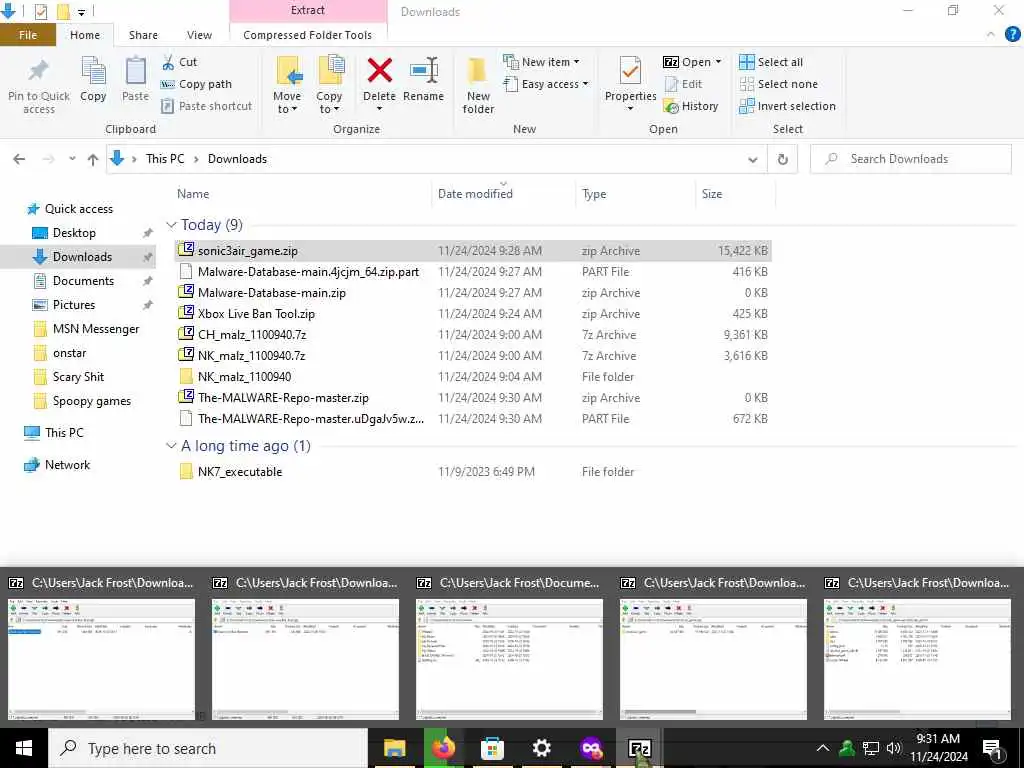Create a New folder from ribbon
The height and width of the screenshot is (768, 1024).
pos(478,85)
